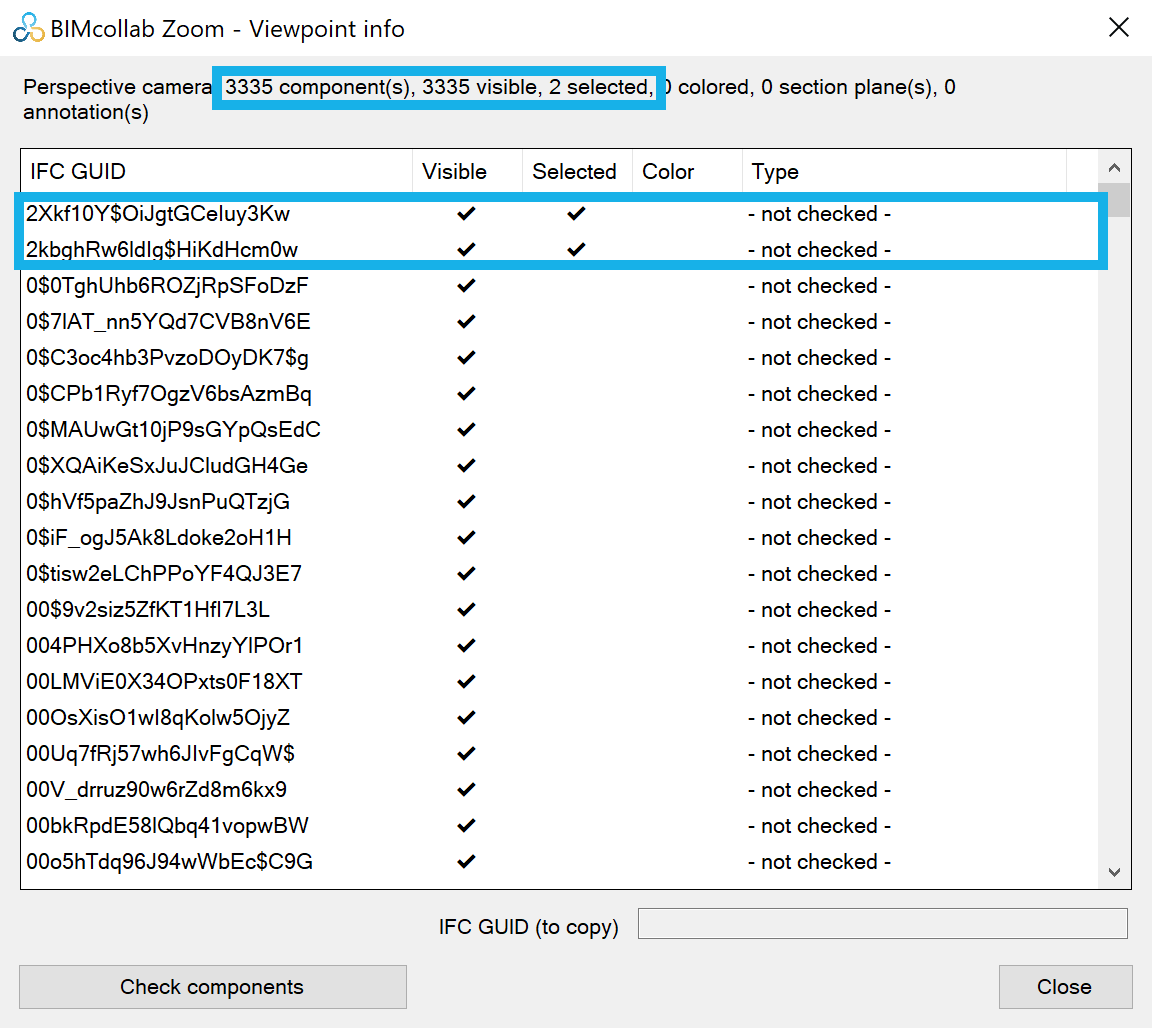Click Visible checkmark for 2Xkf10Y$OiJgtGCeluy3Kw
The width and height of the screenshot is (1152, 1028).
tap(466, 214)
